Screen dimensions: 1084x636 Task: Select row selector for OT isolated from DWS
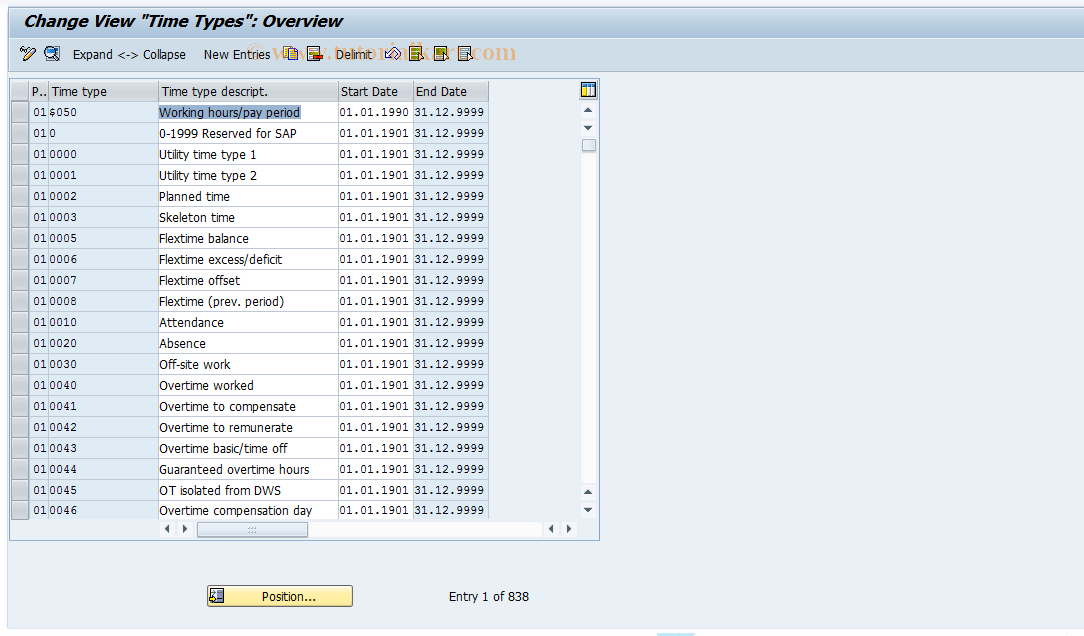coord(20,490)
